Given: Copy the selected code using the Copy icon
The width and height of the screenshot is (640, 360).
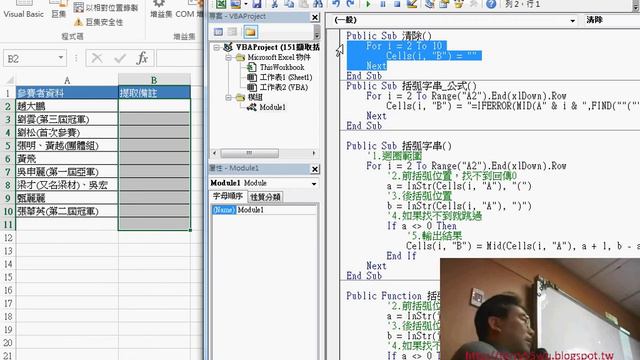Looking at the screenshot, I should [x=289, y=4].
